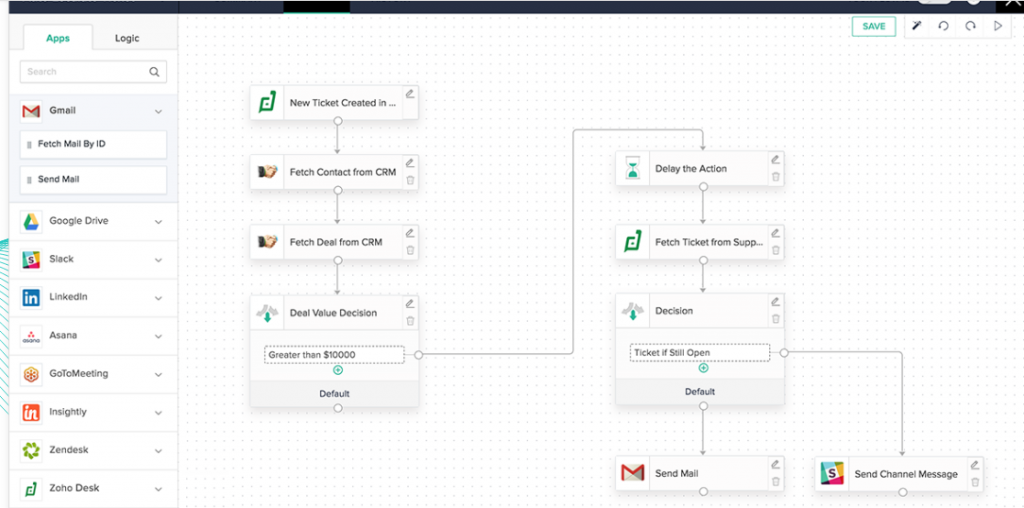Viewport: 1024px width, 508px height.
Task: Delete the second Decision node
Action: point(775,319)
